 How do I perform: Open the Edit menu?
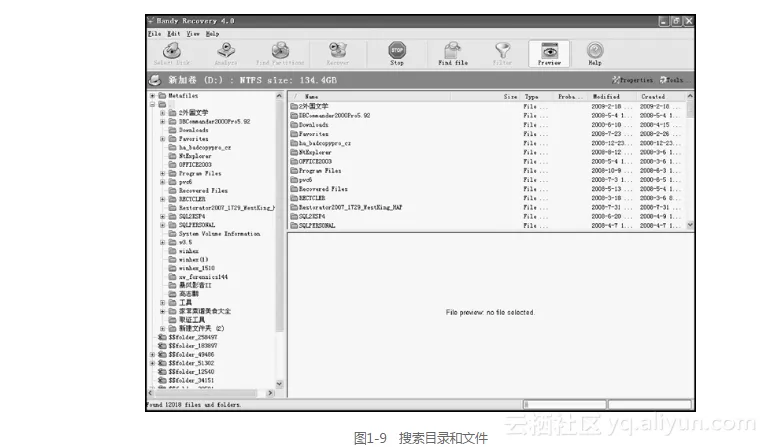[x=174, y=34]
